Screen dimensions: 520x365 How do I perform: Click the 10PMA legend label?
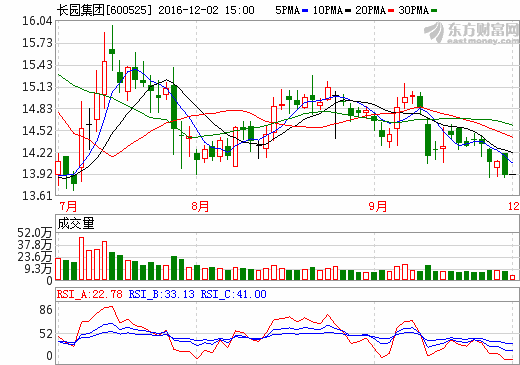[328, 10]
